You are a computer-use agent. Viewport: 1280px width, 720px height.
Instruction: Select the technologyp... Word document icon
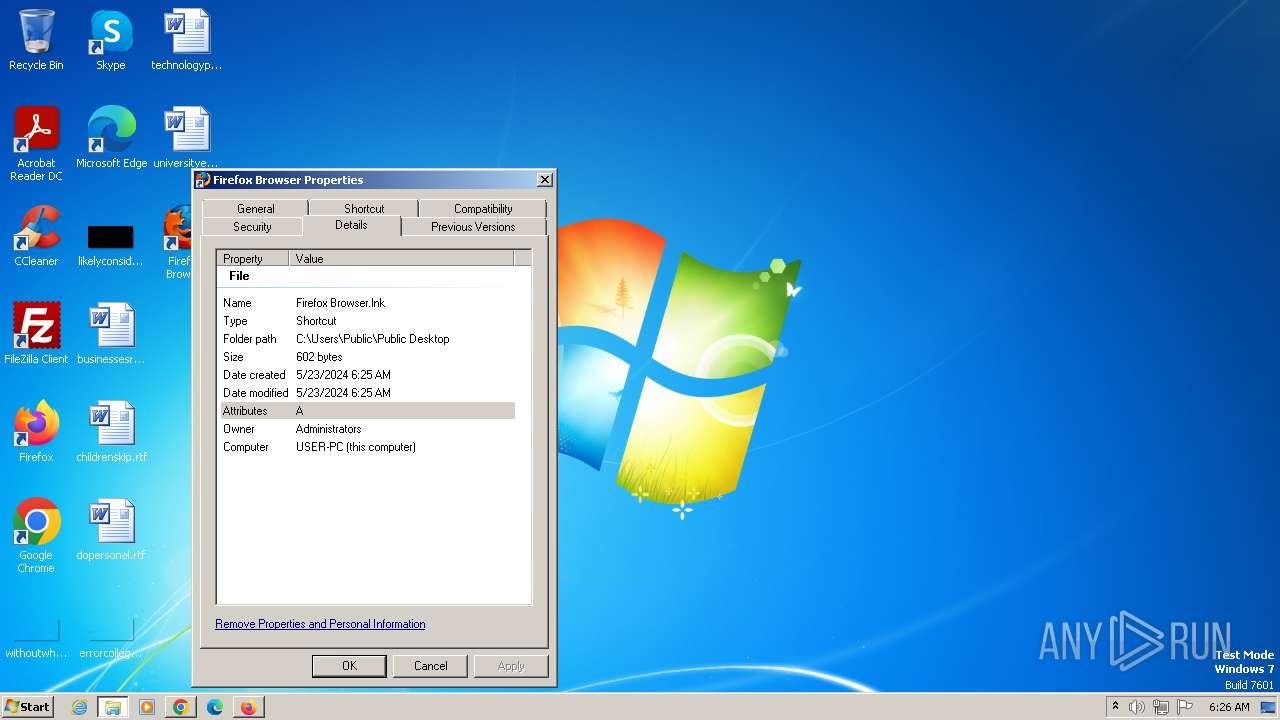point(186,40)
